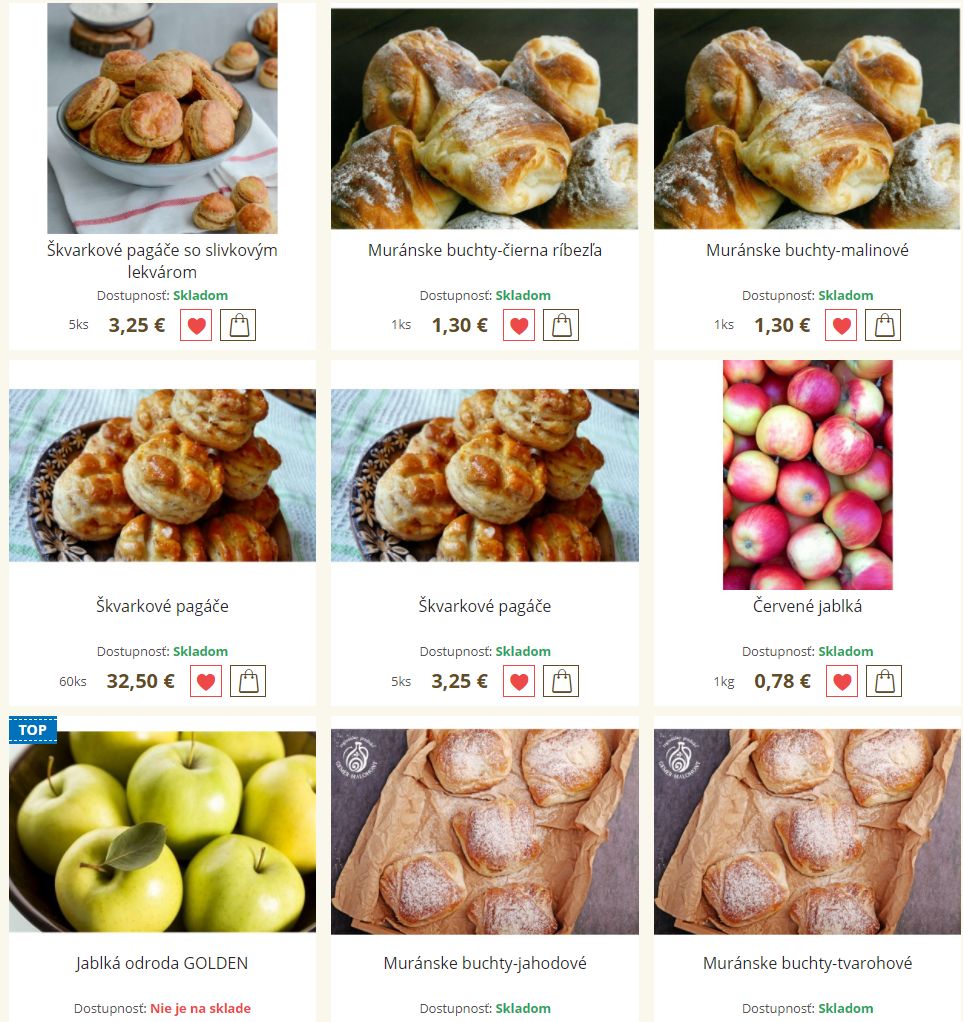
Task: Open Muránske buchty-jahodové product photo
Action: tap(485, 832)
